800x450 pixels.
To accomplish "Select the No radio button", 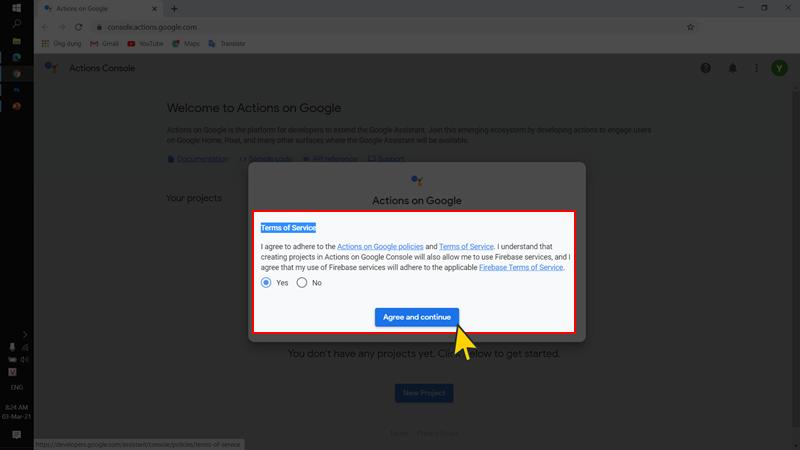I will (x=302, y=283).
